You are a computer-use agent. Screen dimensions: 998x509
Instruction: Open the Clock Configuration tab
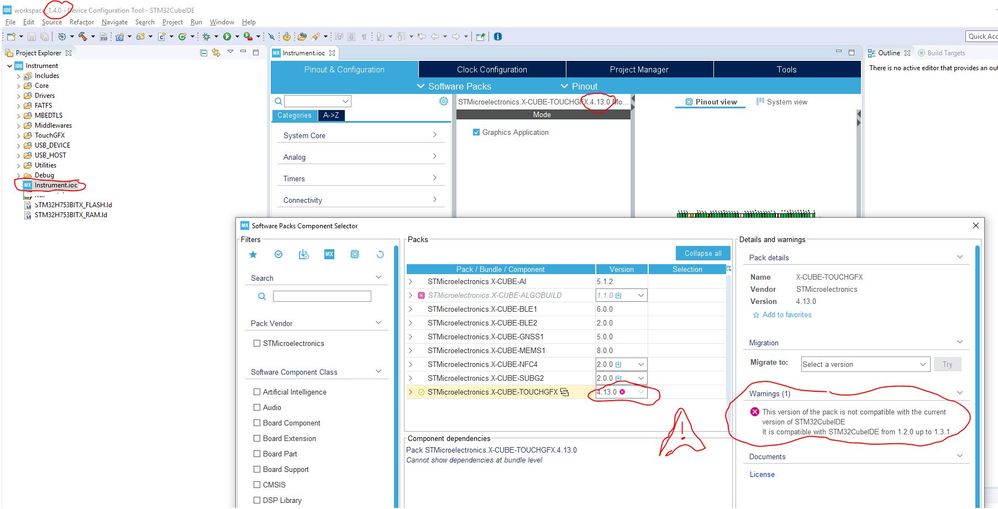[x=492, y=69]
